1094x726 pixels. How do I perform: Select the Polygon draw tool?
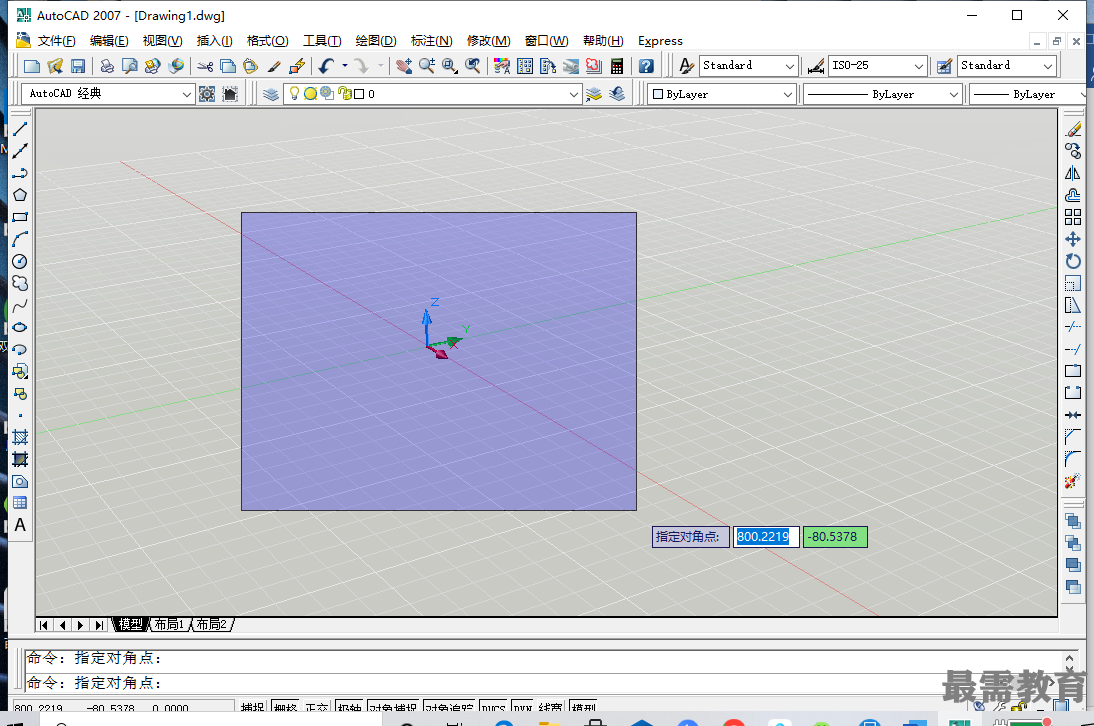click(20, 195)
